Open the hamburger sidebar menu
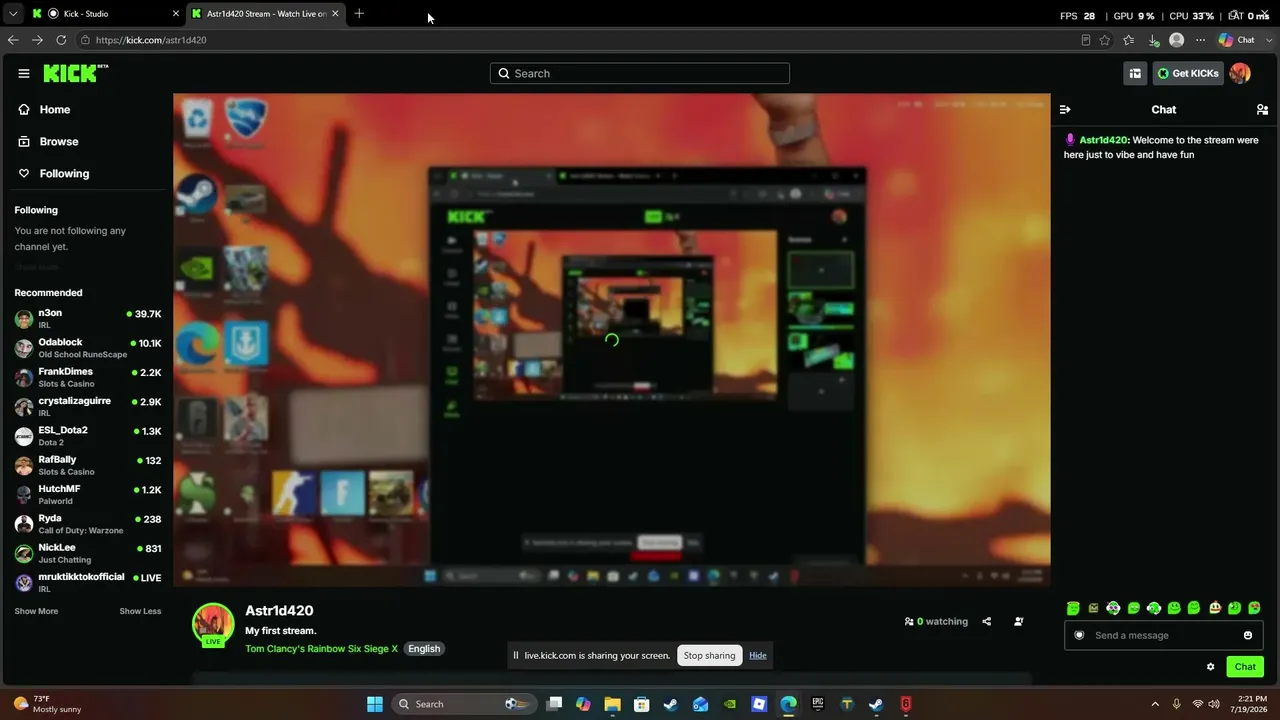The height and width of the screenshot is (720, 1280). pos(24,73)
